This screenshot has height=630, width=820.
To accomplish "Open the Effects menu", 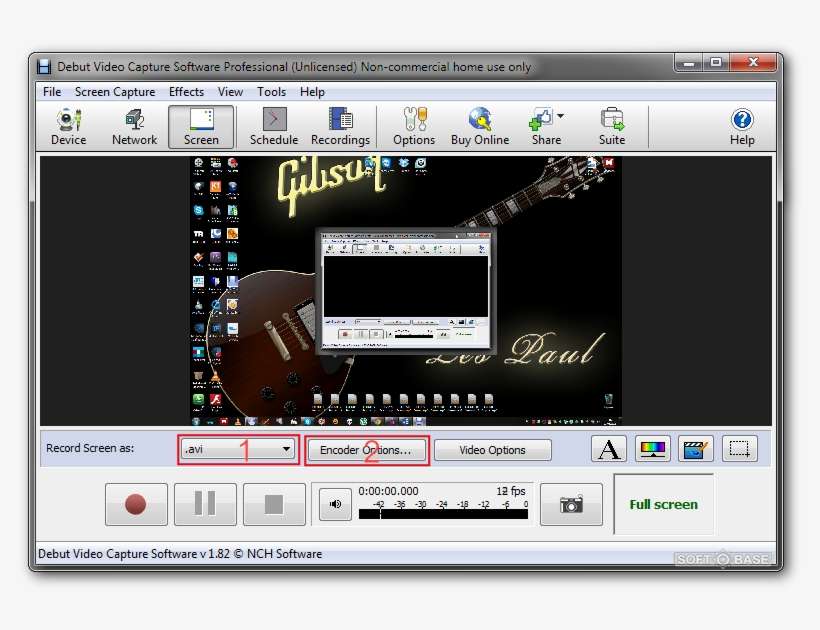I will (186, 91).
